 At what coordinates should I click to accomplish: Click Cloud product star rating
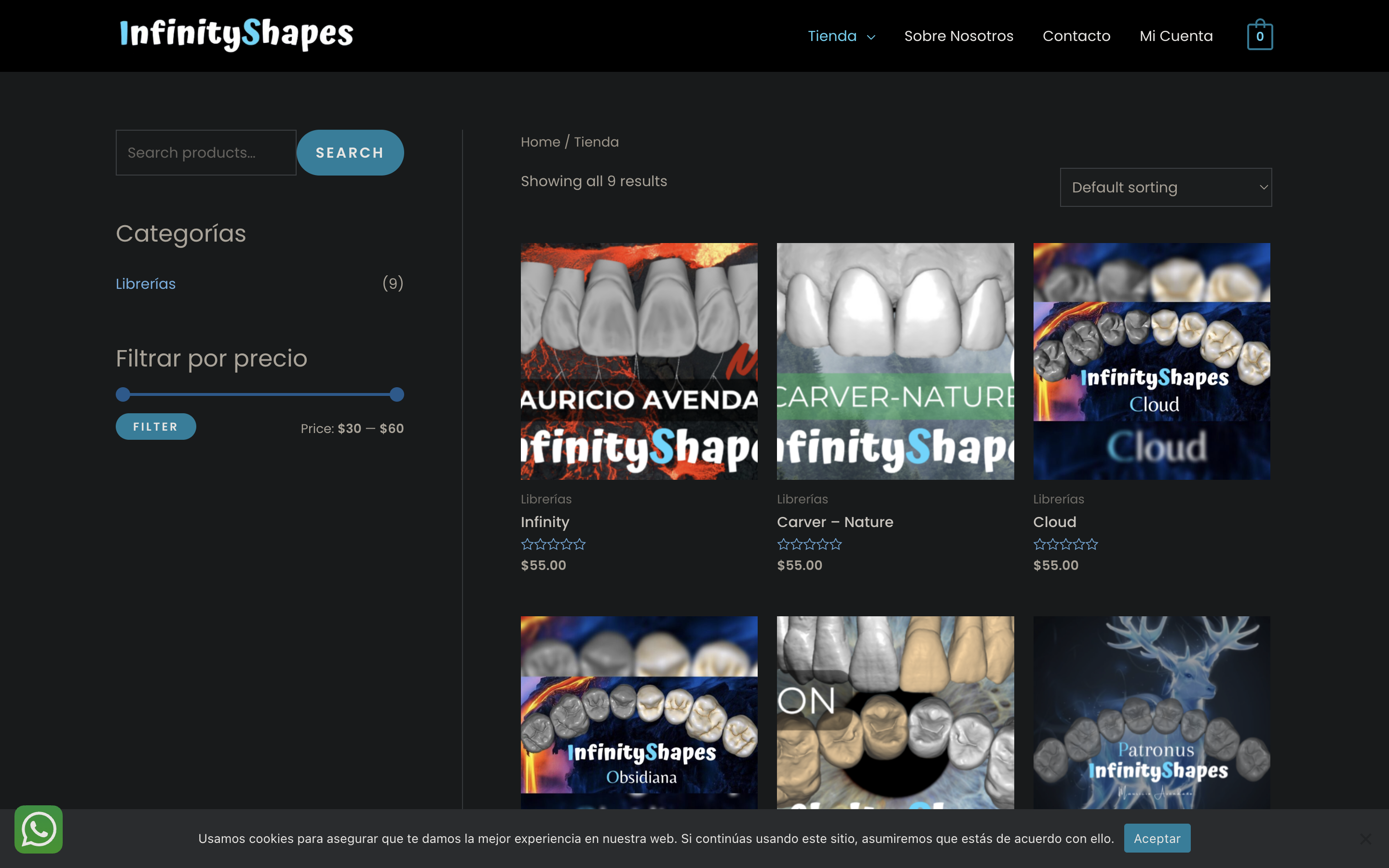pos(1065,544)
